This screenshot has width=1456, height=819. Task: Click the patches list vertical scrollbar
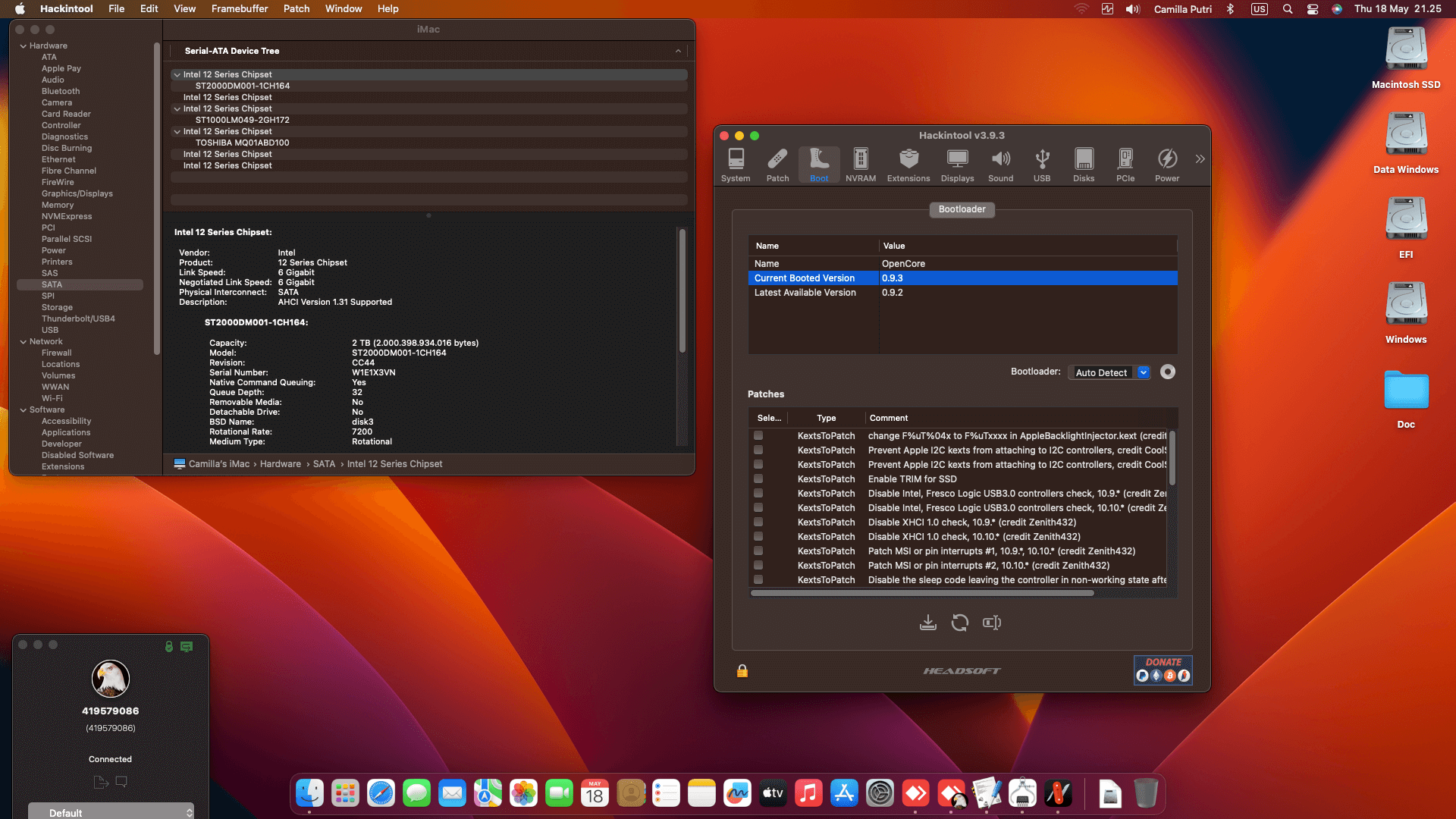tap(1172, 458)
